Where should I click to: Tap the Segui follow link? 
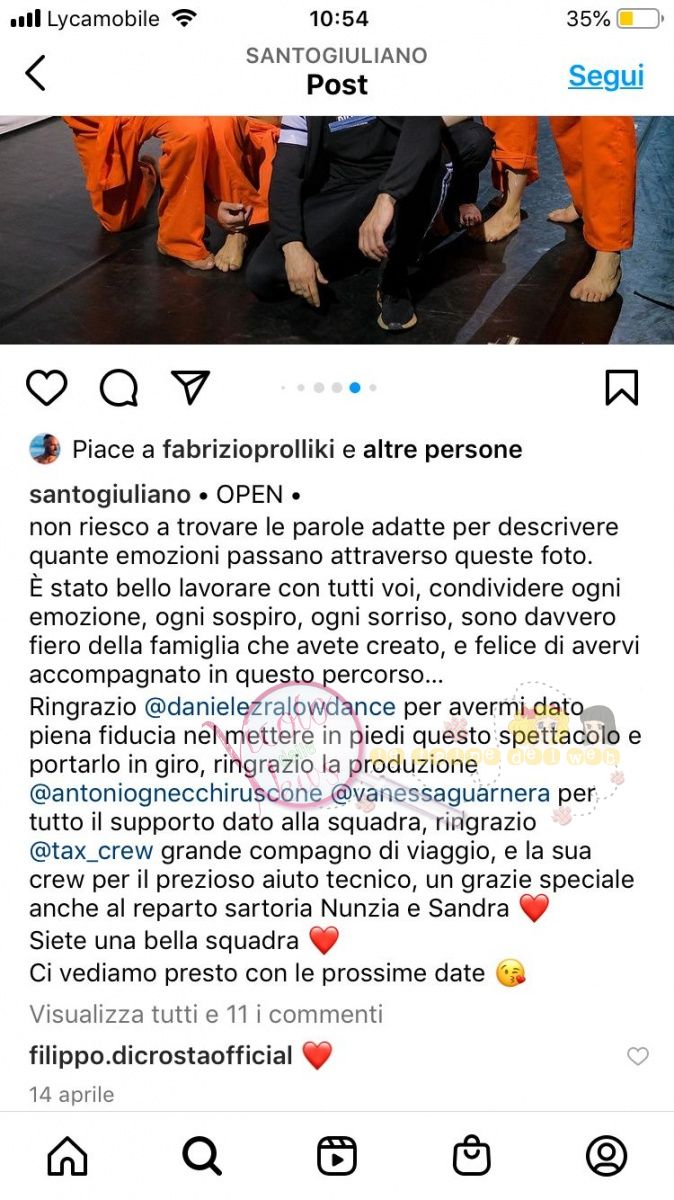(606, 76)
